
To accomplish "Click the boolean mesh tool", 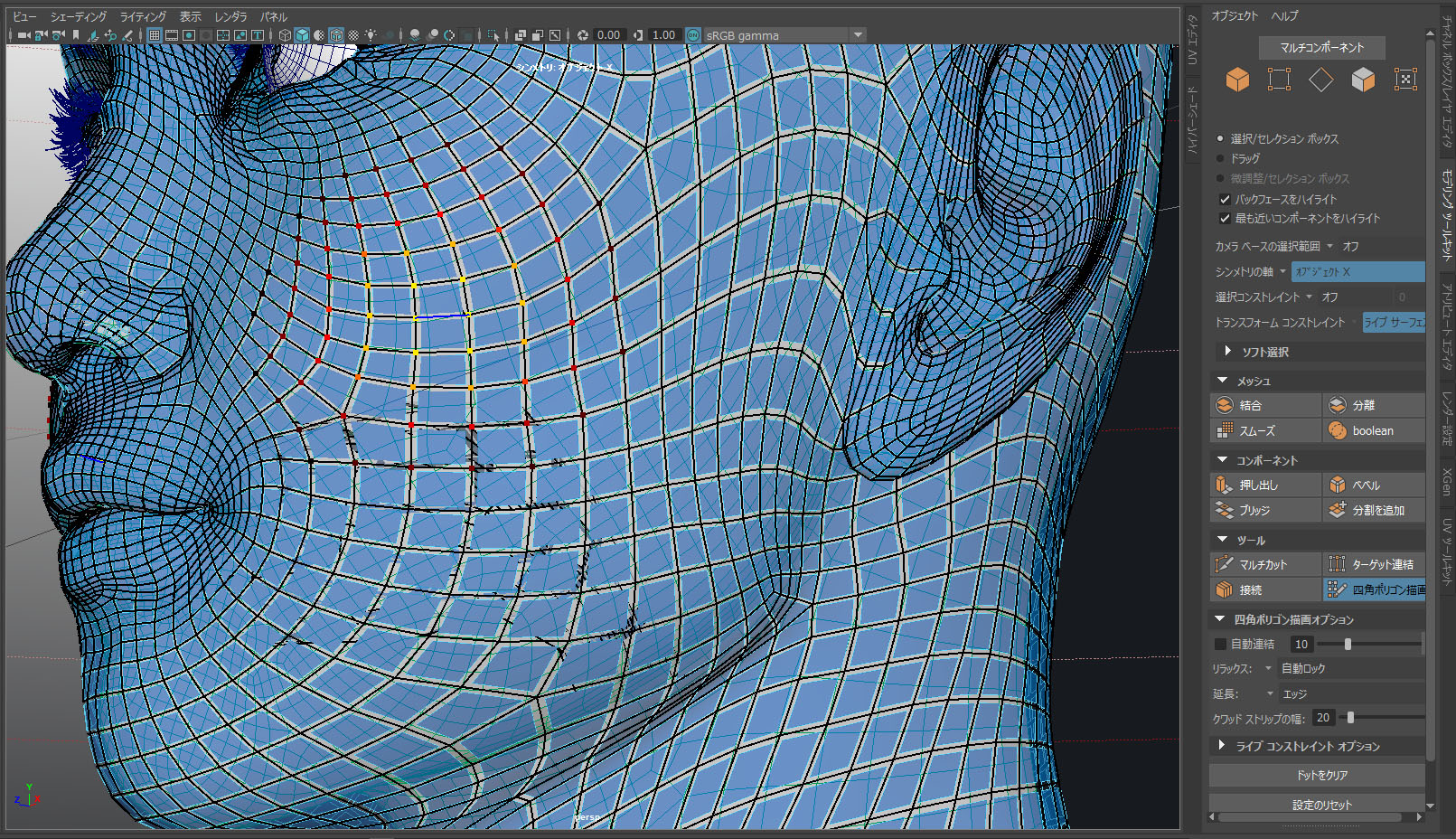I will coord(1374,430).
